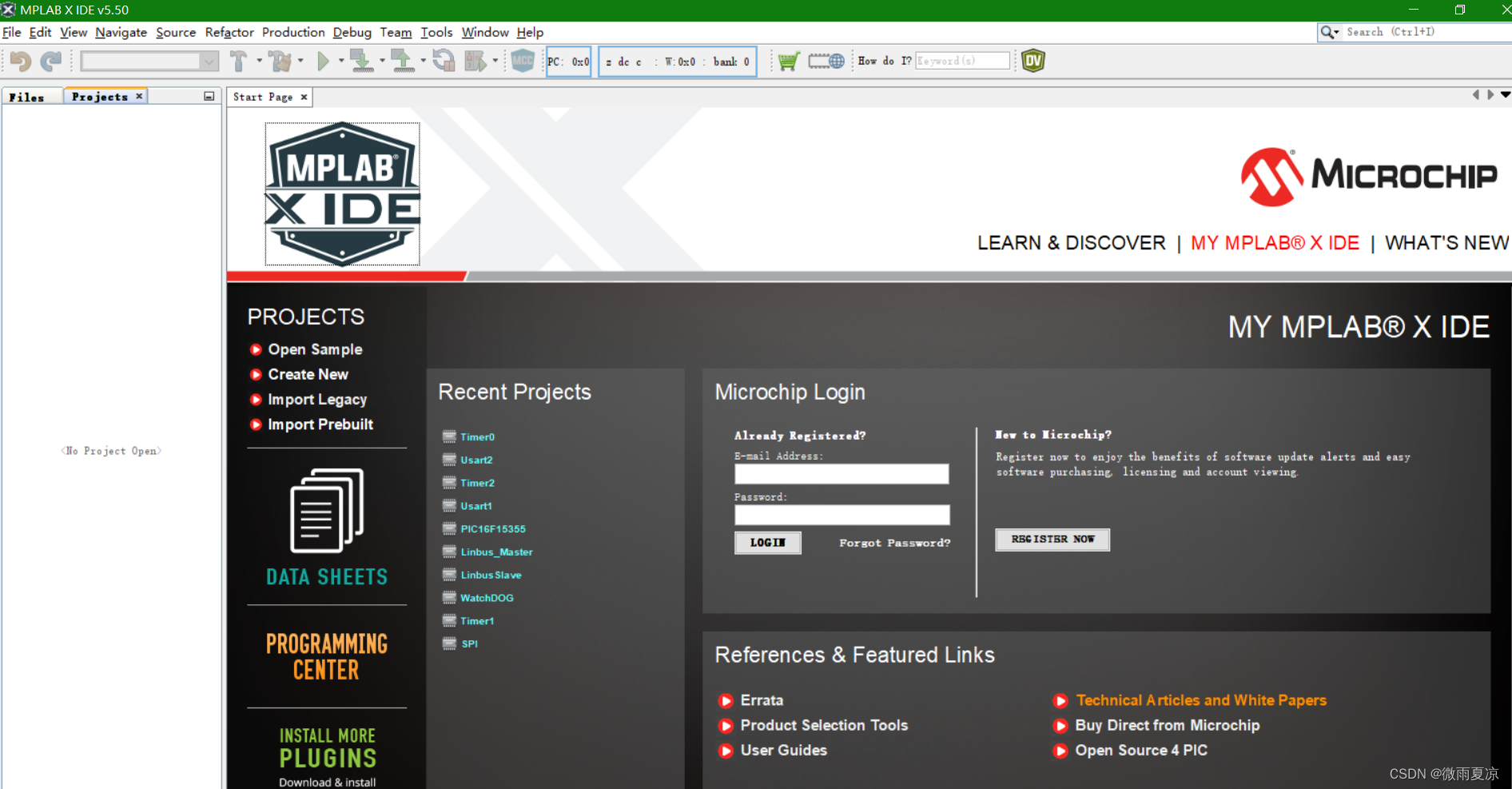Click the WatchDOG project chip icon
1512x789 pixels.
click(x=449, y=597)
